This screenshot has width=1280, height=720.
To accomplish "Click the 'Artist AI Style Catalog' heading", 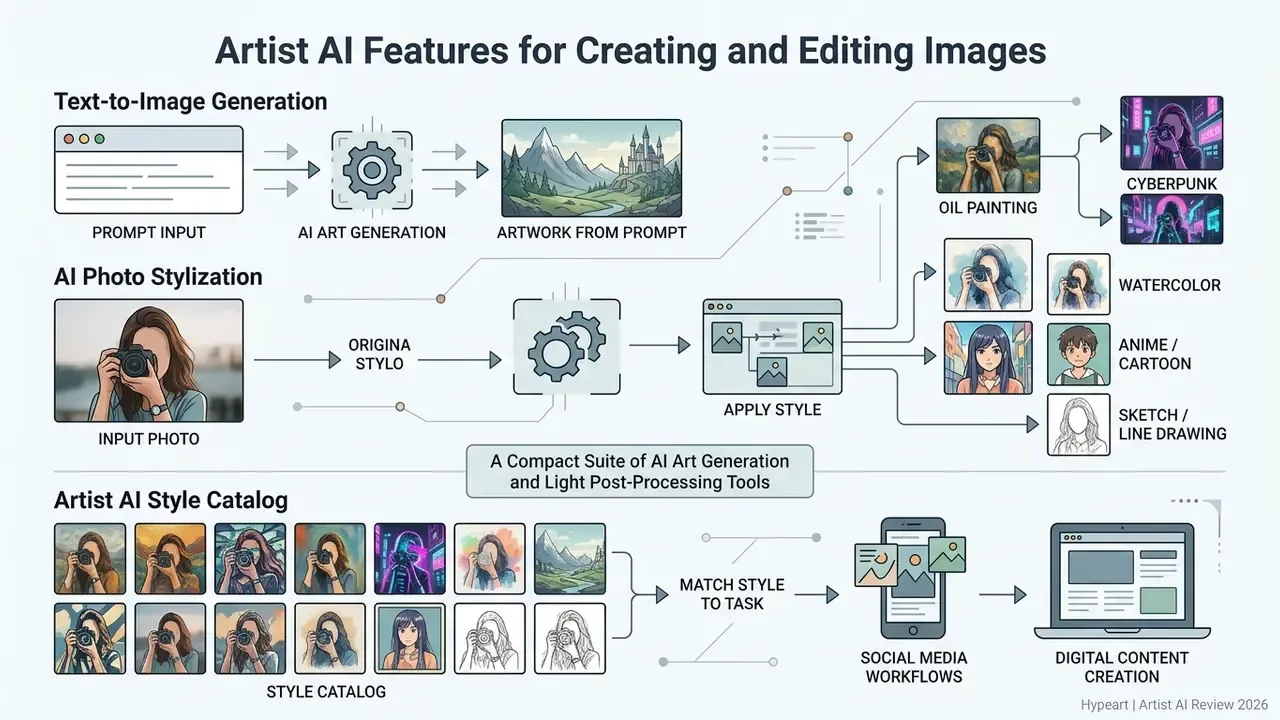I will (171, 500).
